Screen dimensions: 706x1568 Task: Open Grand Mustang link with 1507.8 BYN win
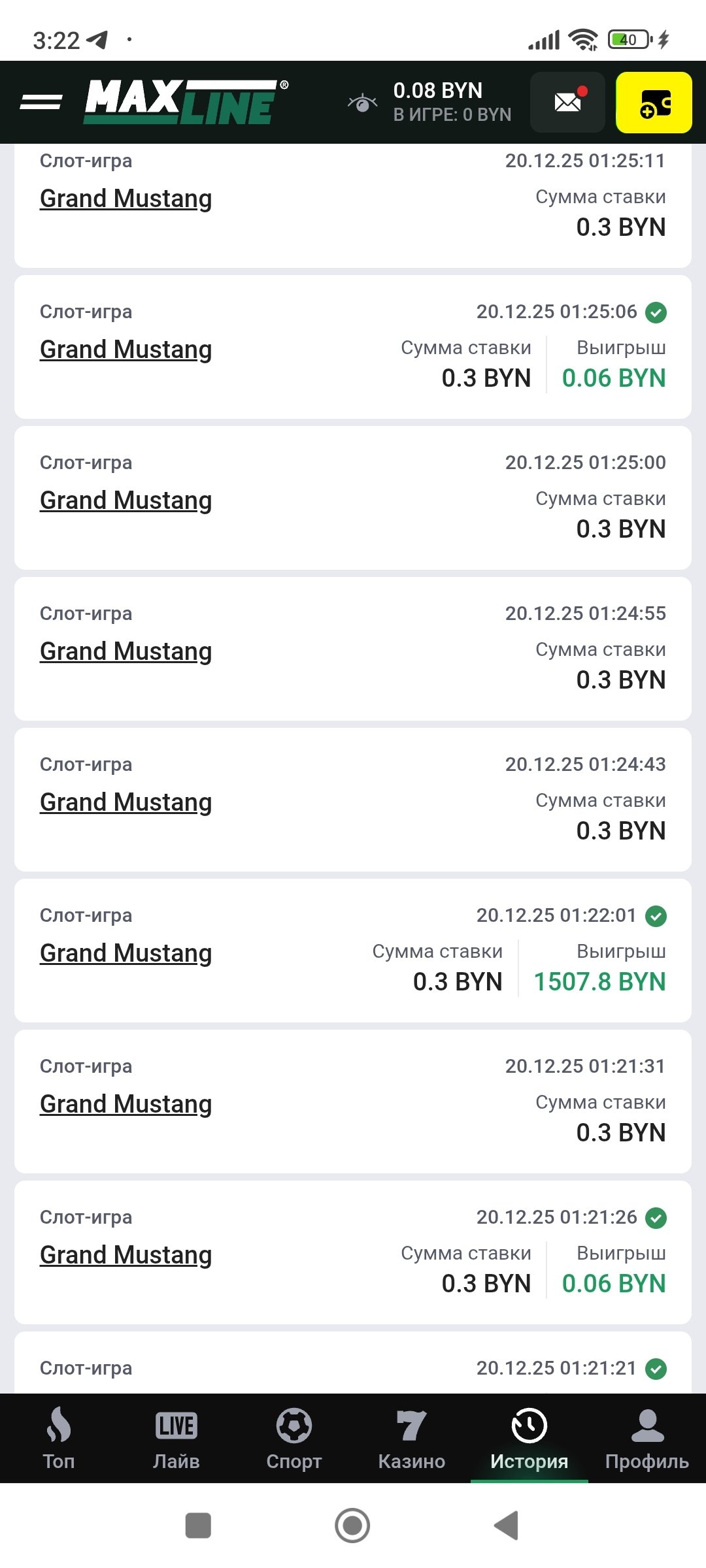(x=126, y=953)
